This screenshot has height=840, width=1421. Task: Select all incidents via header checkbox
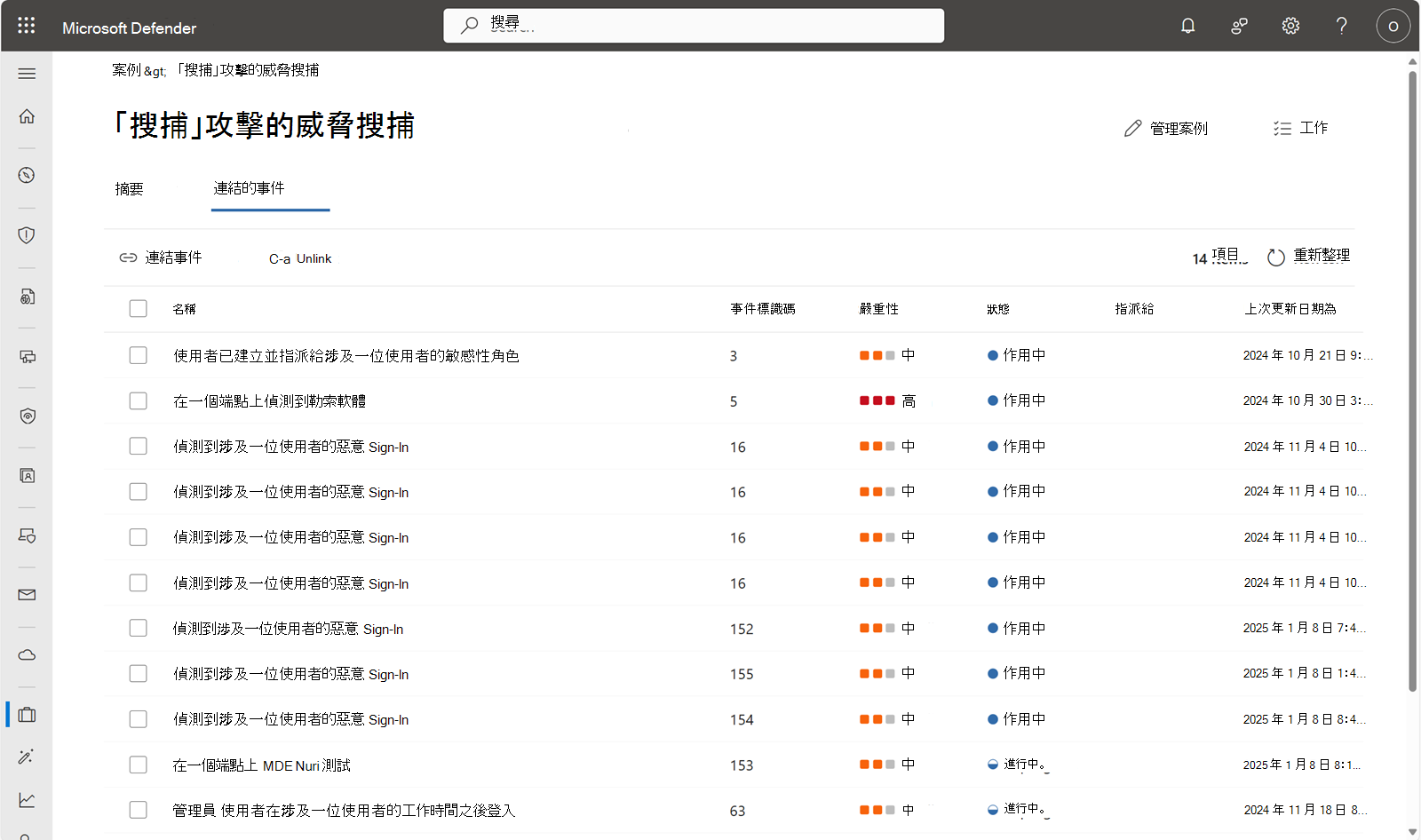[x=138, y=308]
